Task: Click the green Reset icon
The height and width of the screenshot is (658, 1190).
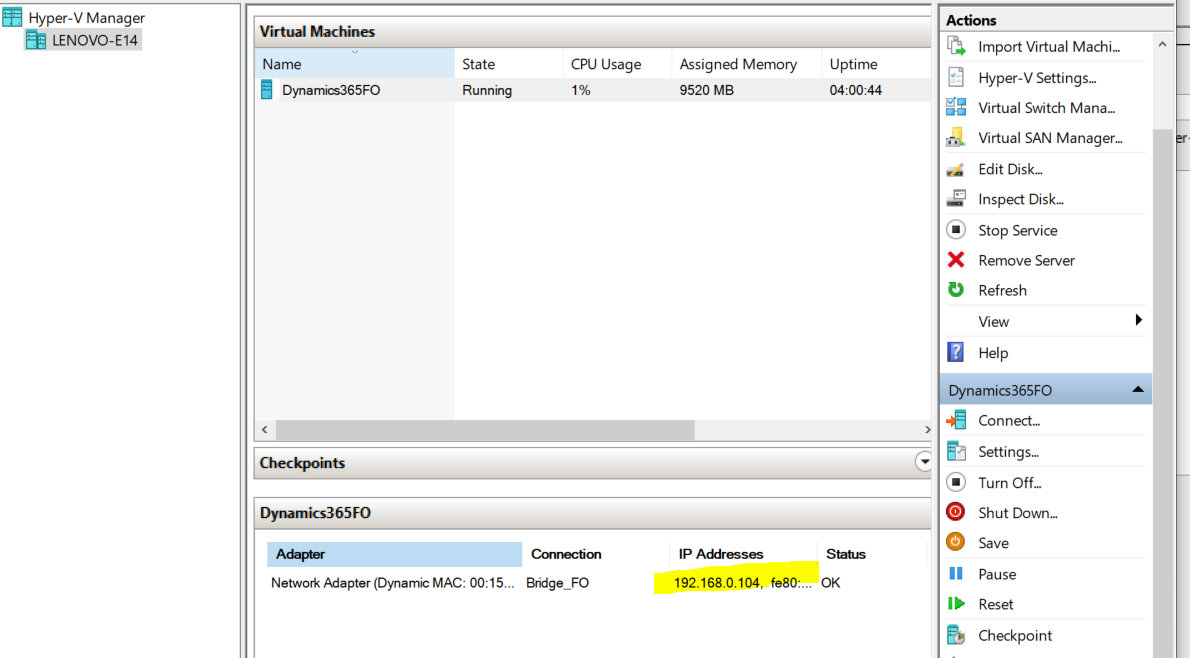Action: click(x=956, y=604)
